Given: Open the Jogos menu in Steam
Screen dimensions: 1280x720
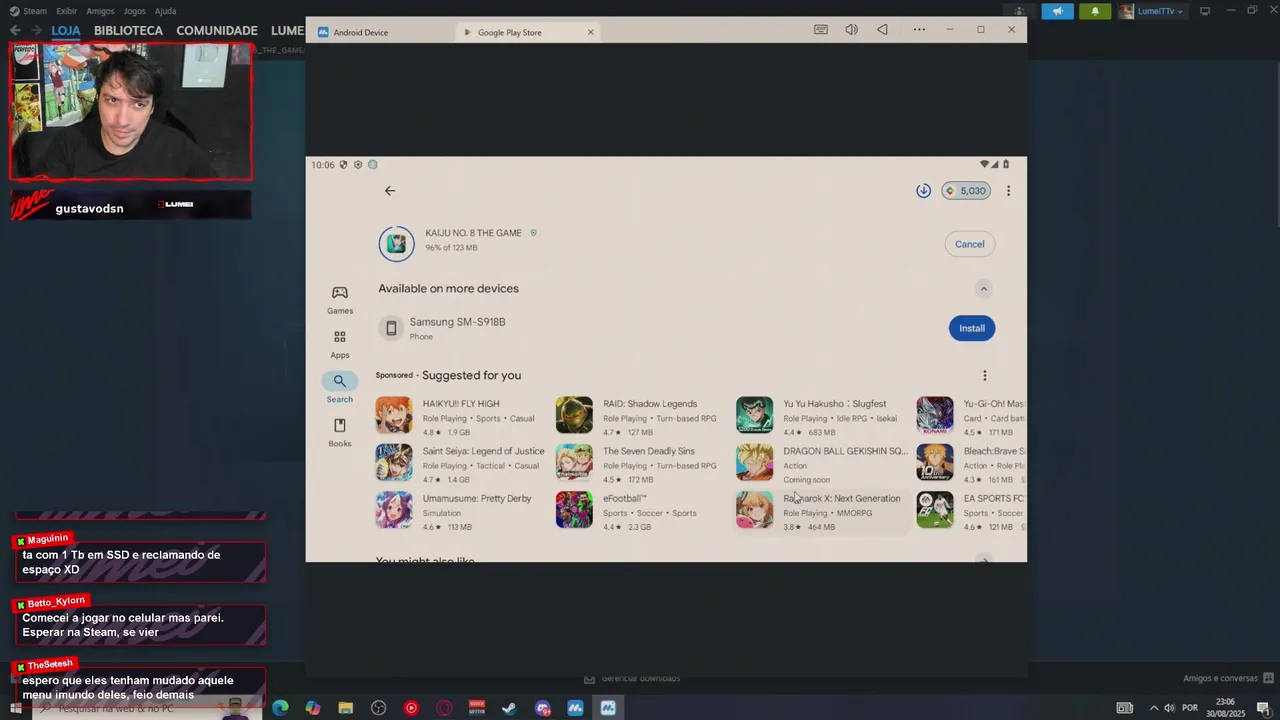Looking at the screenshot, I should pyautogui.click(x=134, y=11).
